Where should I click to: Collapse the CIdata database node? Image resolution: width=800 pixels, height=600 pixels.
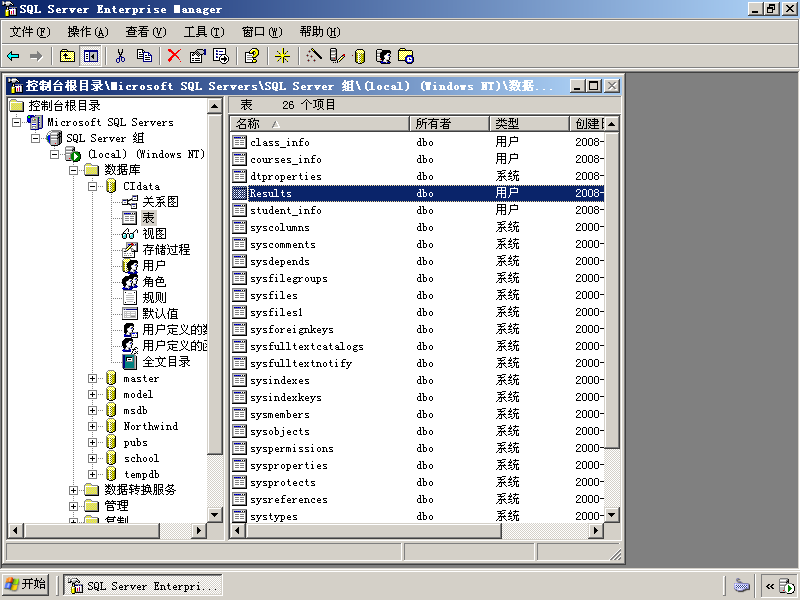(92, 186)
